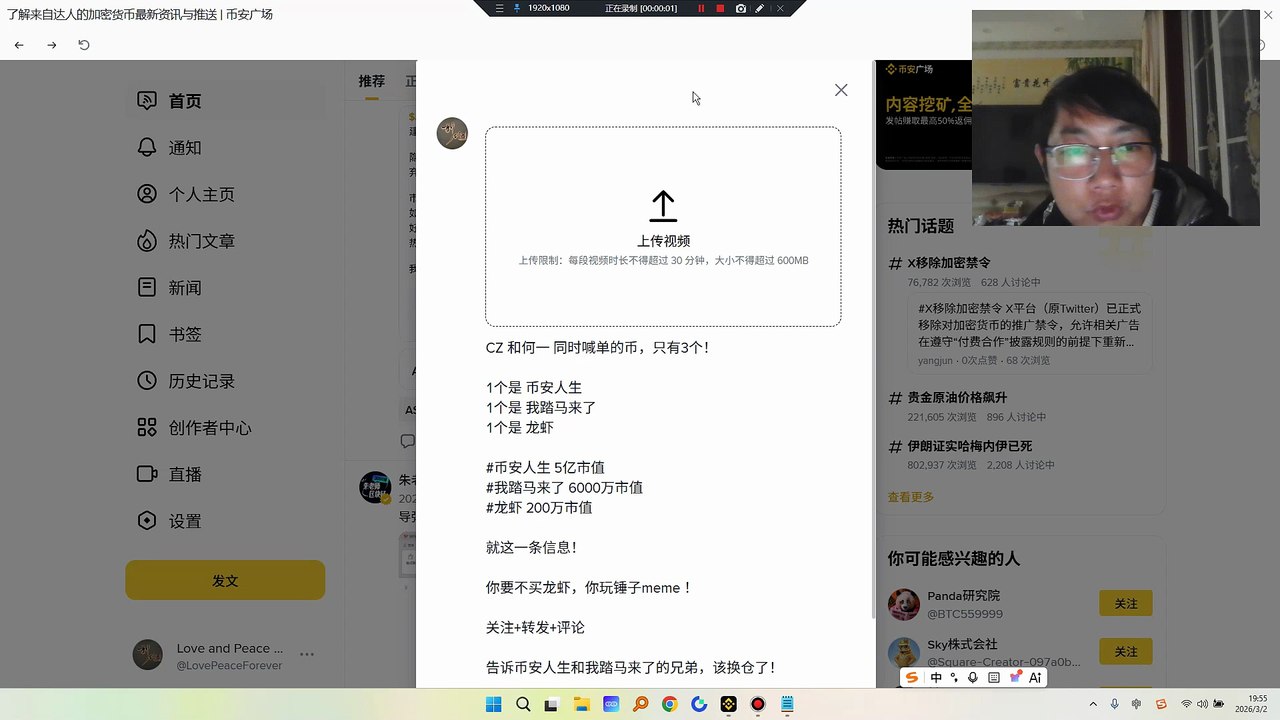Click the author avatar in the editor
The image size is (1280, 720).
(x=452, y=133)
